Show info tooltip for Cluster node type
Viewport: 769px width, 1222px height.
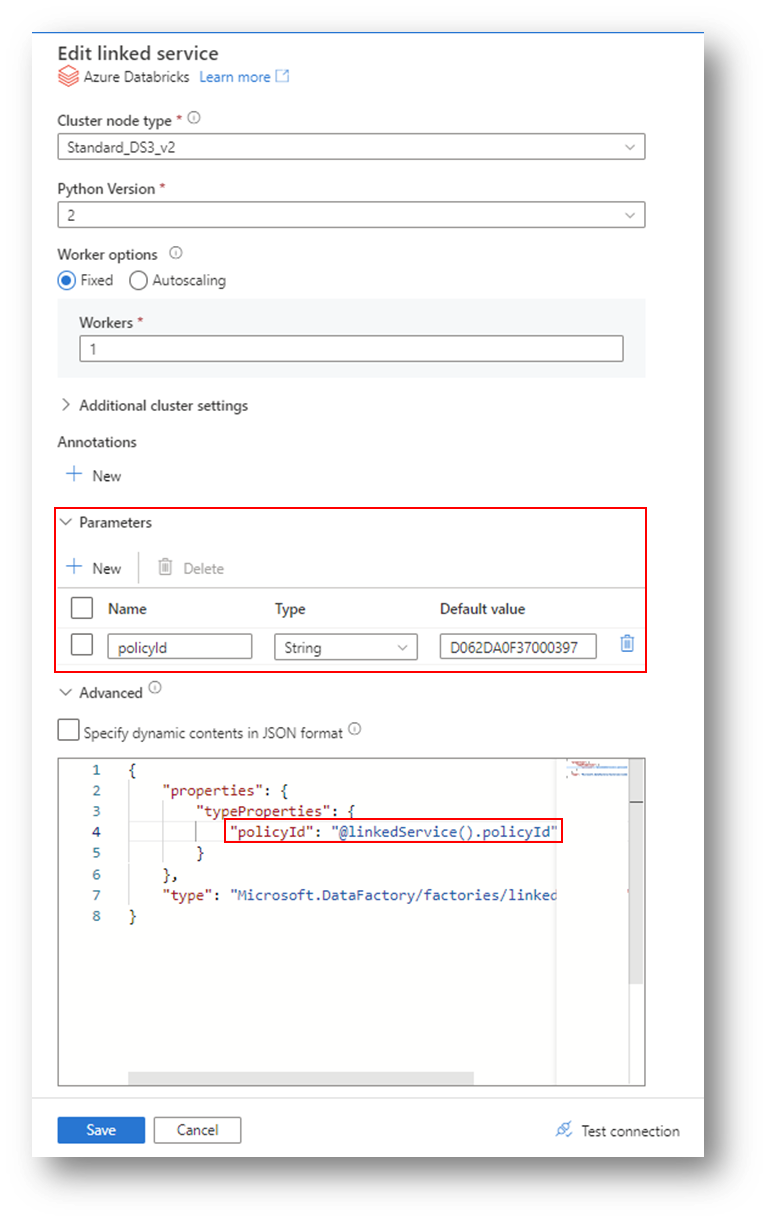click(194, 118)
